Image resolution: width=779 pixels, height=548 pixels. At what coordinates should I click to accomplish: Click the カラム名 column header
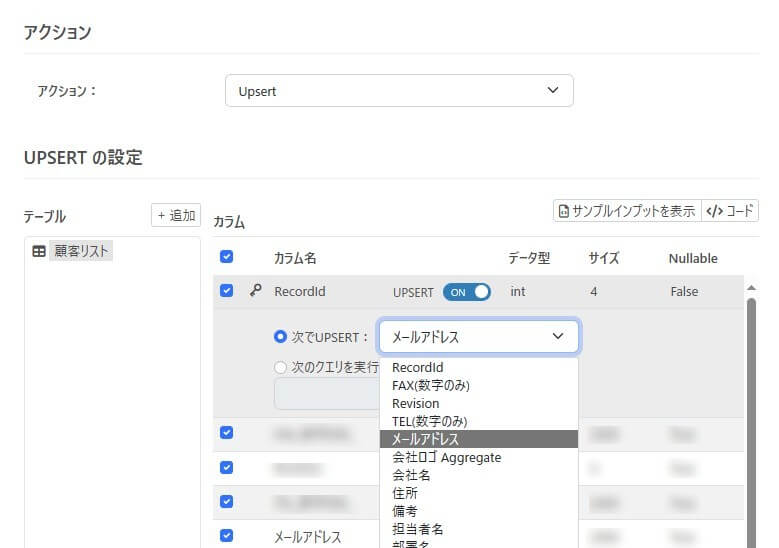click(295, 258)
